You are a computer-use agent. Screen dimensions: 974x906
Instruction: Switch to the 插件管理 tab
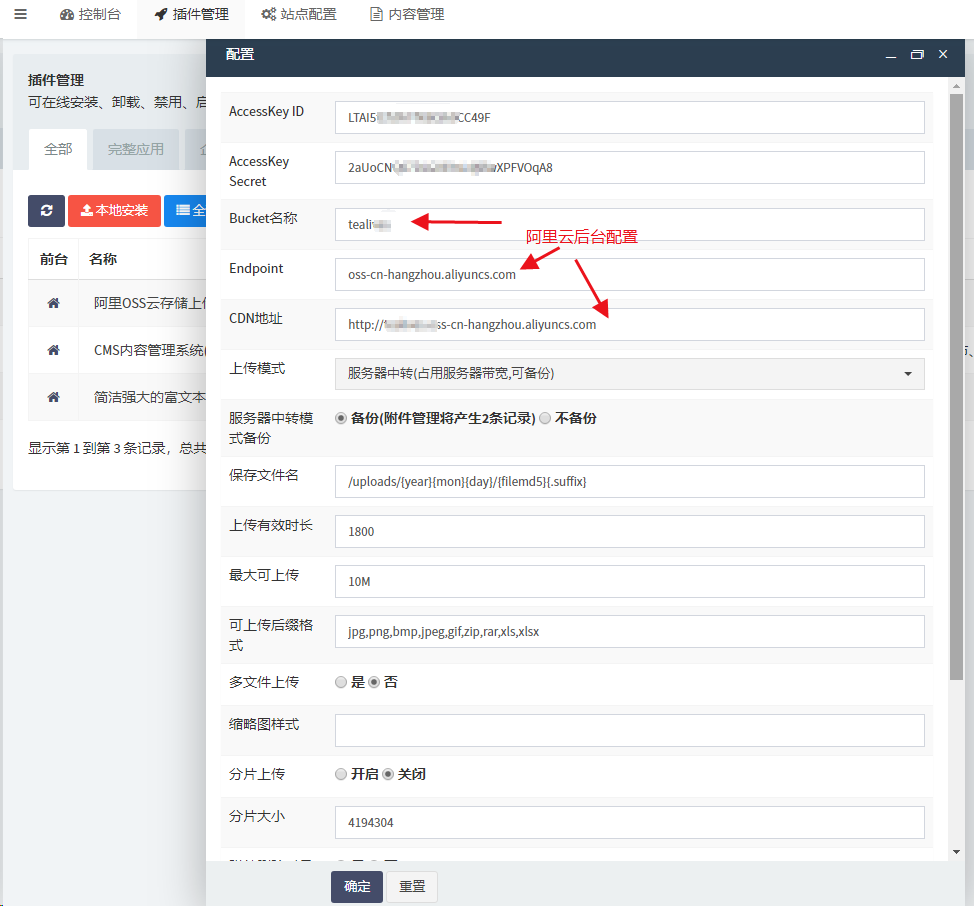click(191, 14)
